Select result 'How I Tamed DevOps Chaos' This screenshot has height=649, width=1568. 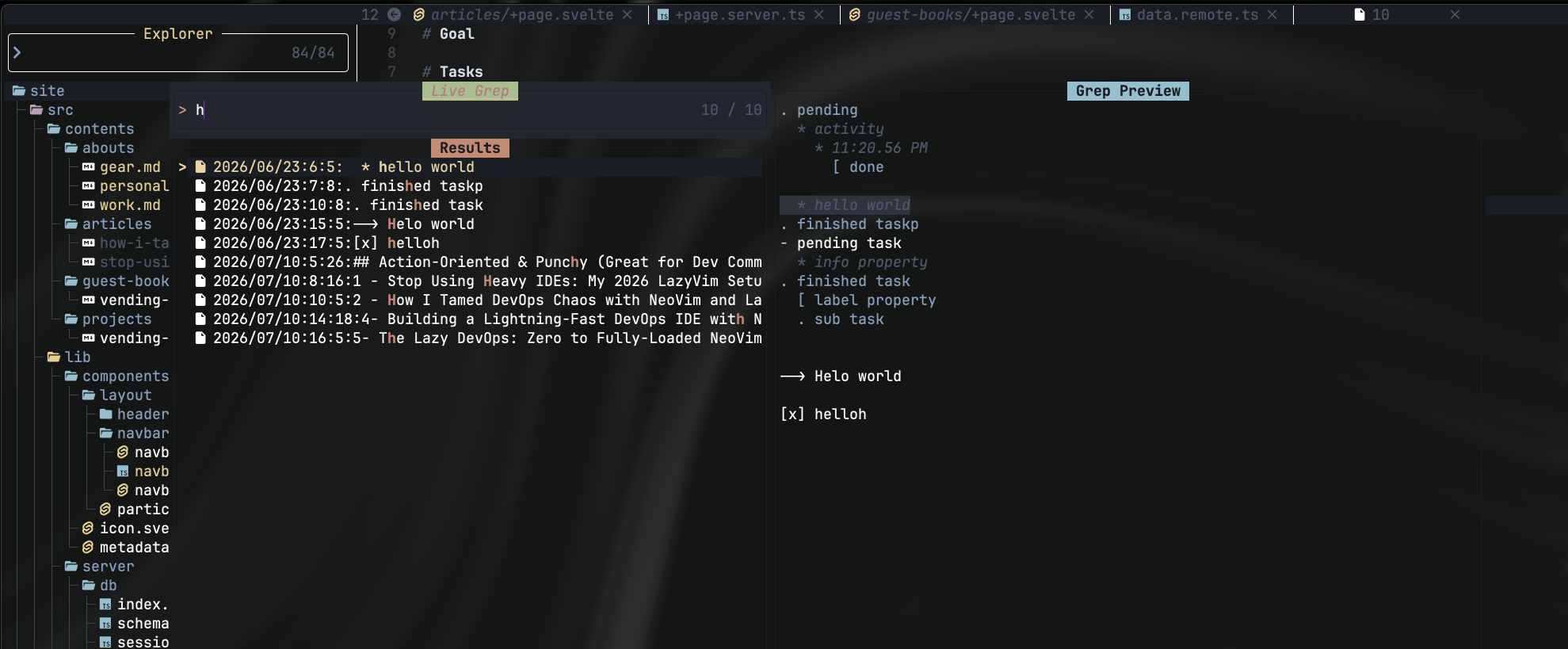[470, 300]
